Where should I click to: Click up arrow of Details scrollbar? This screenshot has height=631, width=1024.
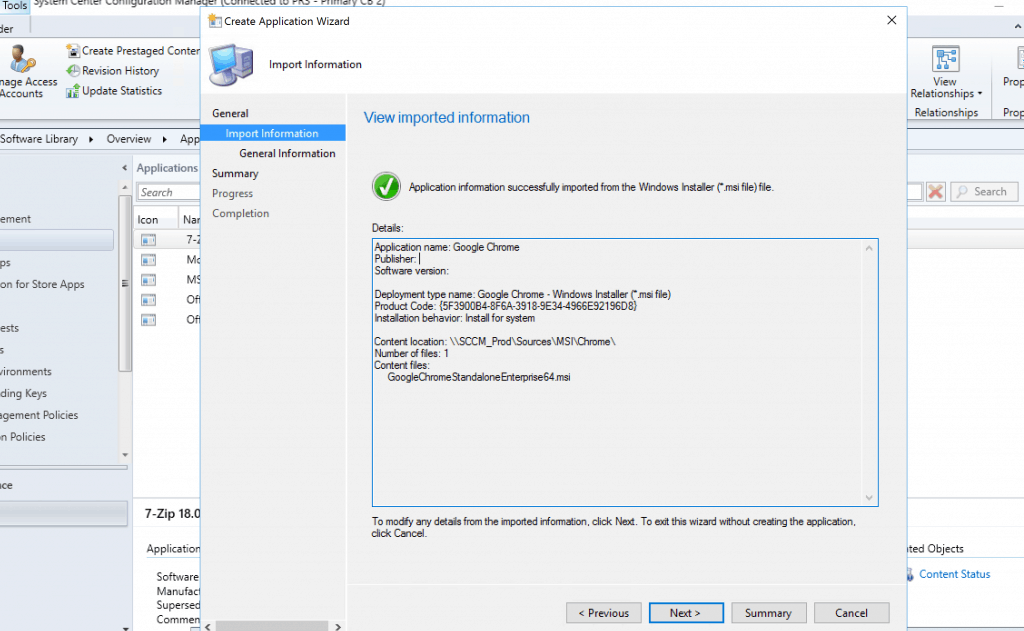tap(869, 248)
